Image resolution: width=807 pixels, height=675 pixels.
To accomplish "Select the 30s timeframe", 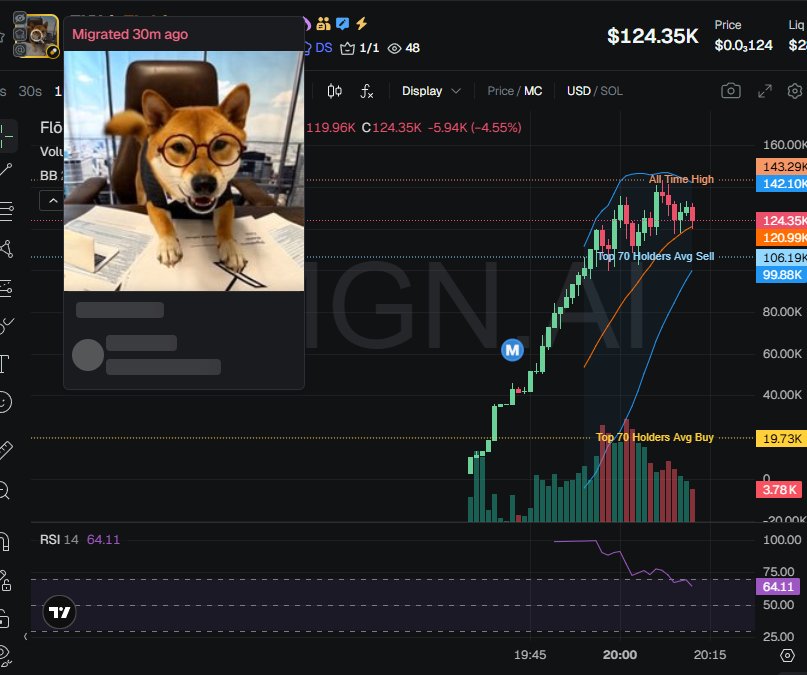I will tap(30, 92).
